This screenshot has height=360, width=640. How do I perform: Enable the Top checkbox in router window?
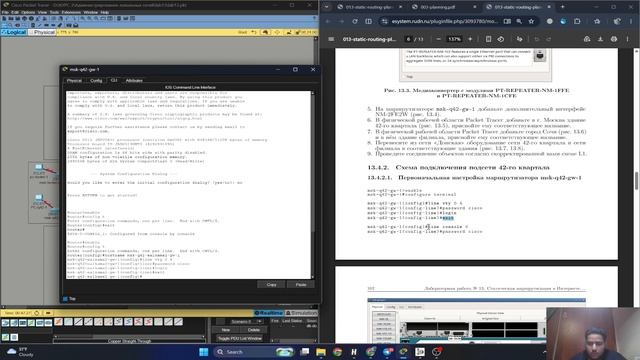click(x=65, y=299)
